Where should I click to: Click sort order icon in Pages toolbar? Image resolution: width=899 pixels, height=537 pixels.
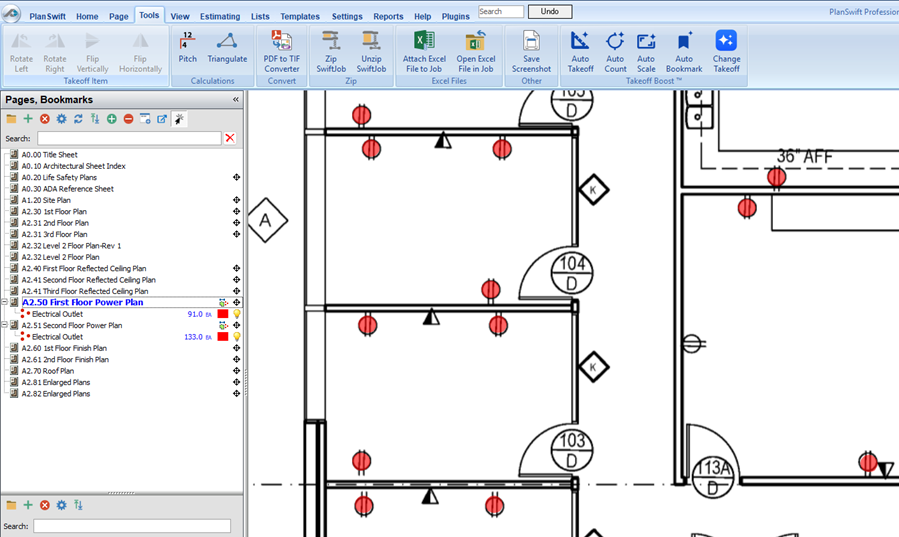(95, 119)
